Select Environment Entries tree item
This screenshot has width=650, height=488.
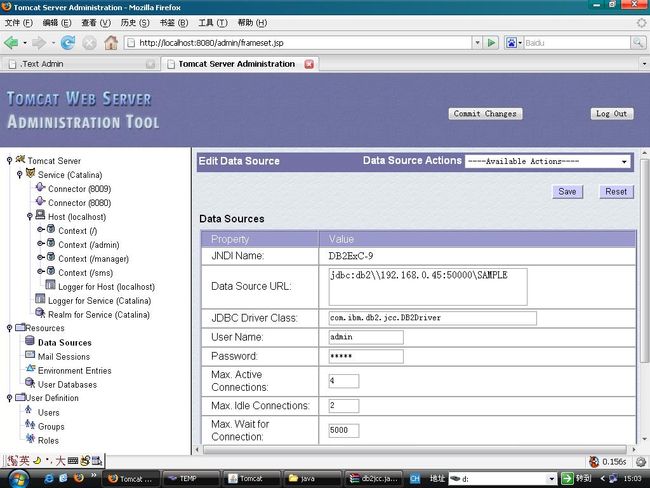coord(75,371)
